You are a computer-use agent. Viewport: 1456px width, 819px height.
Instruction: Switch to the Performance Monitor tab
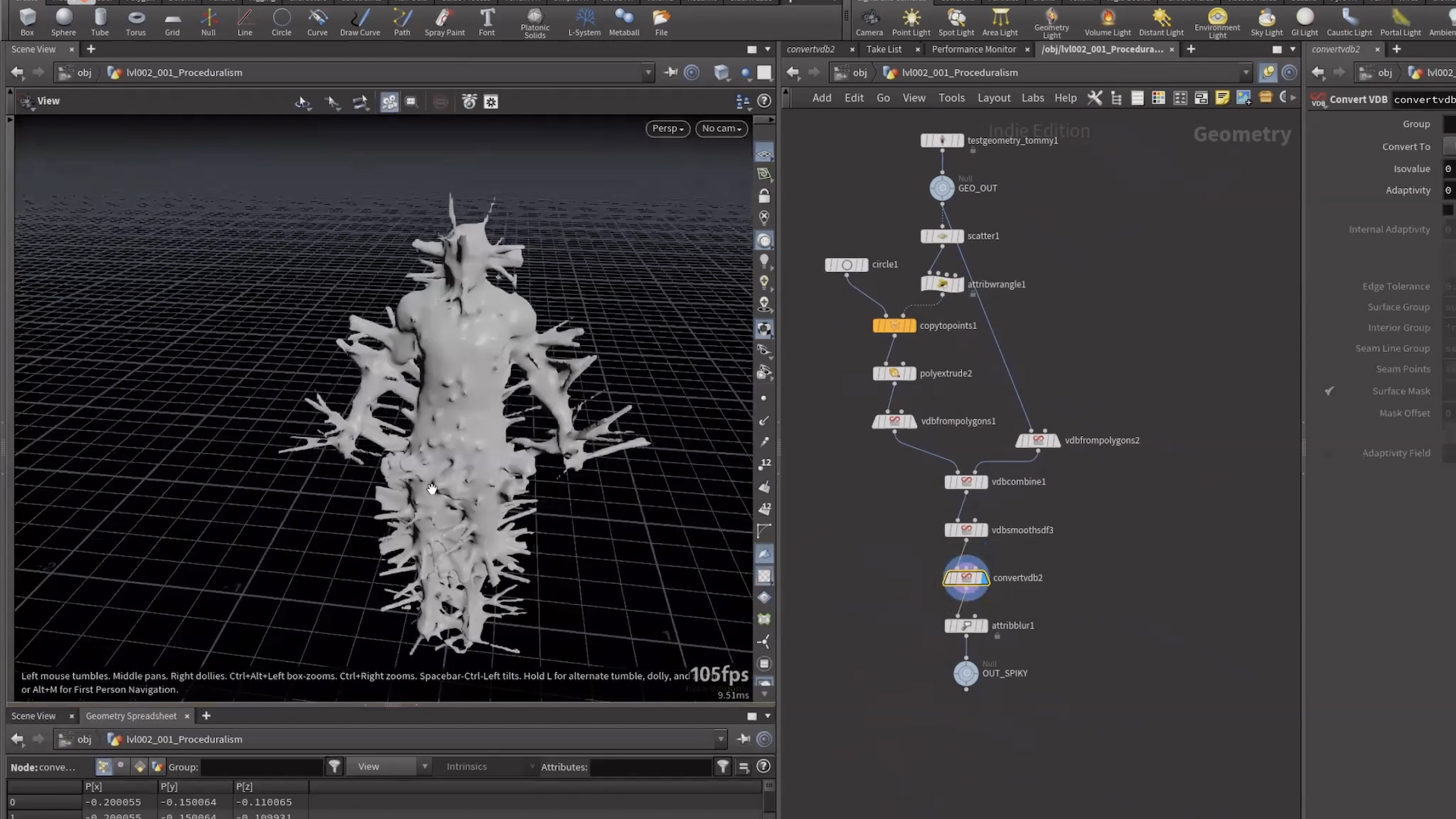pos(974,49)
